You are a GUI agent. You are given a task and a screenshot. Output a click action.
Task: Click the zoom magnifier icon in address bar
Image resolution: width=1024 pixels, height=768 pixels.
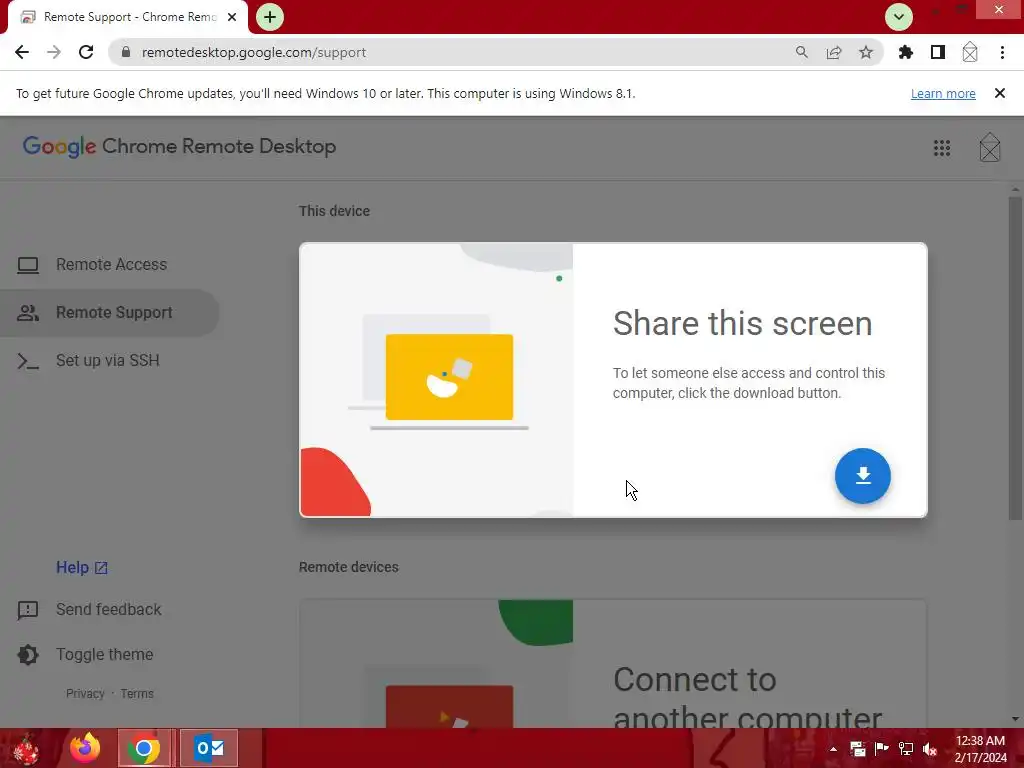pos(801,52)
